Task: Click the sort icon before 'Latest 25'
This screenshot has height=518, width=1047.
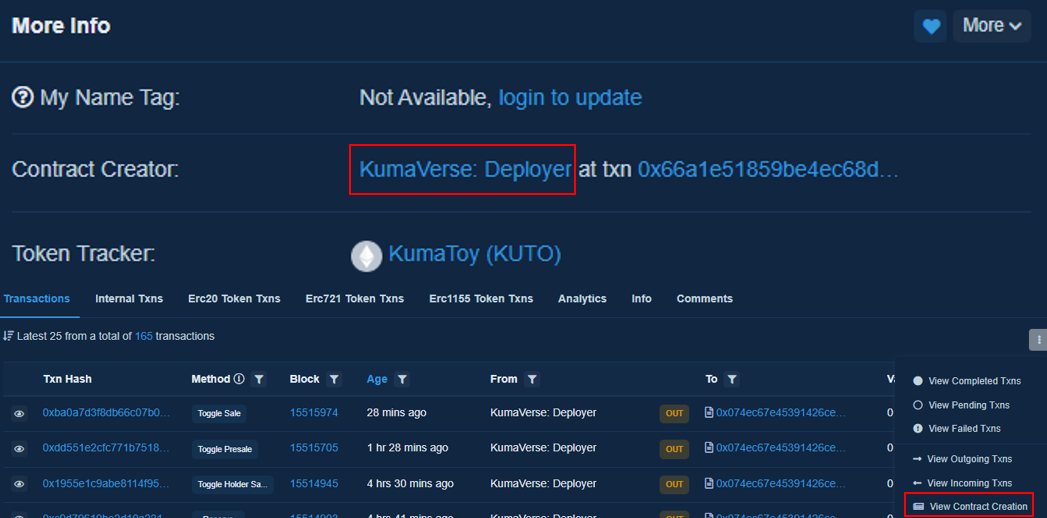Action: click(8, 336)
